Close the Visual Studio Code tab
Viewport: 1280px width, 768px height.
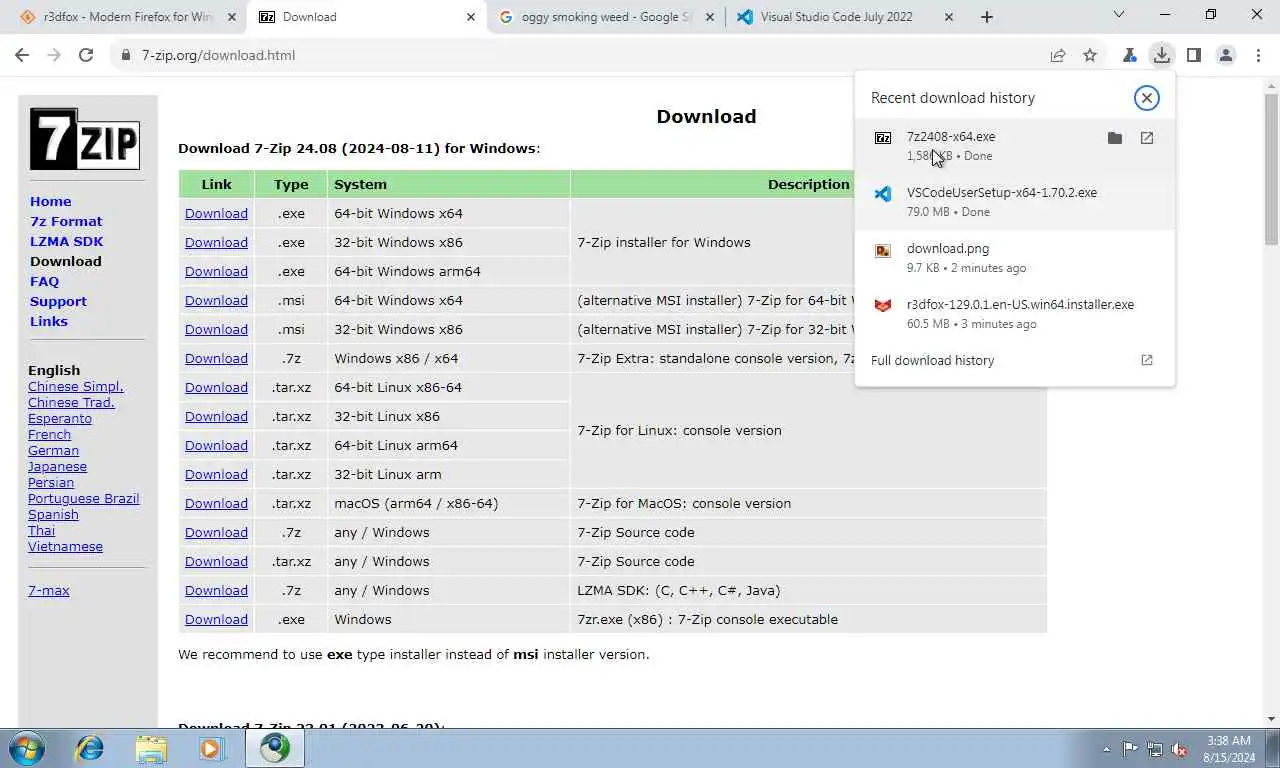[949, 17]
